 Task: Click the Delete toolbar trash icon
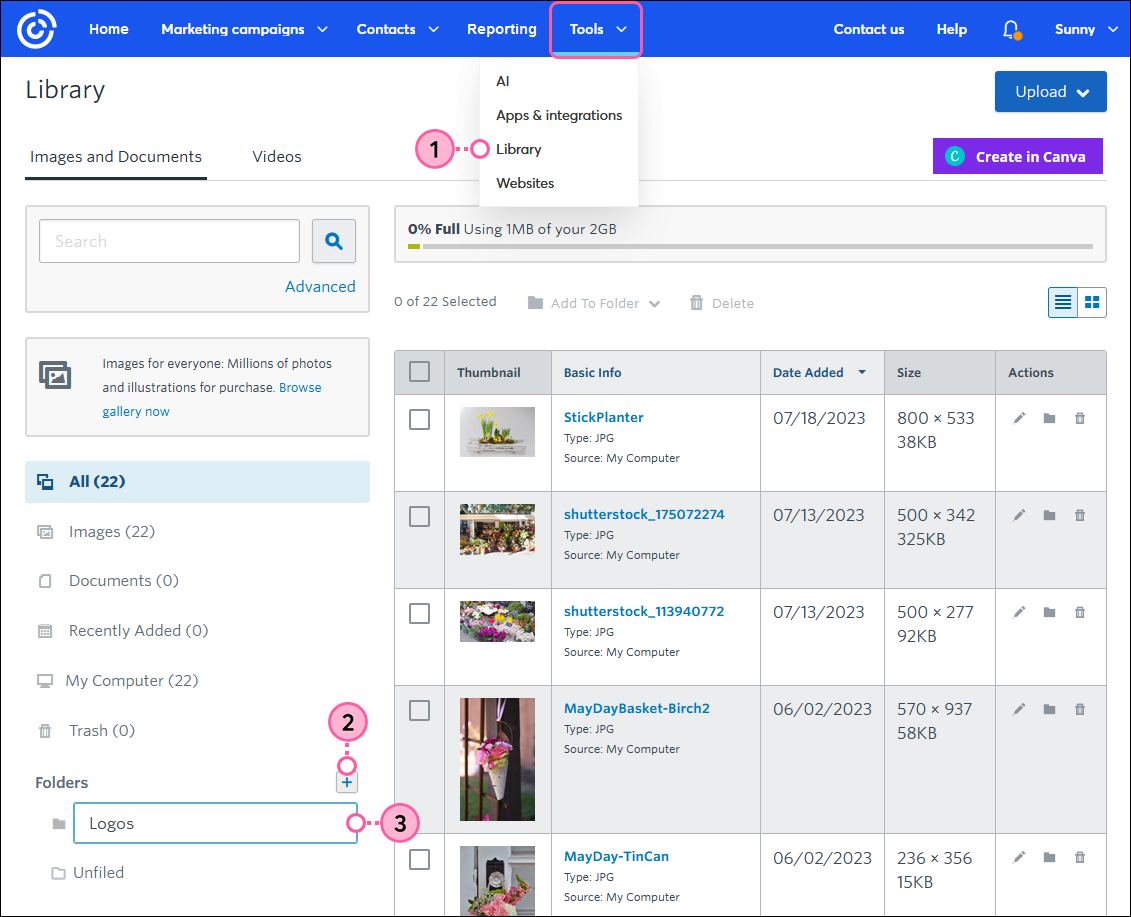pos(696,302)
